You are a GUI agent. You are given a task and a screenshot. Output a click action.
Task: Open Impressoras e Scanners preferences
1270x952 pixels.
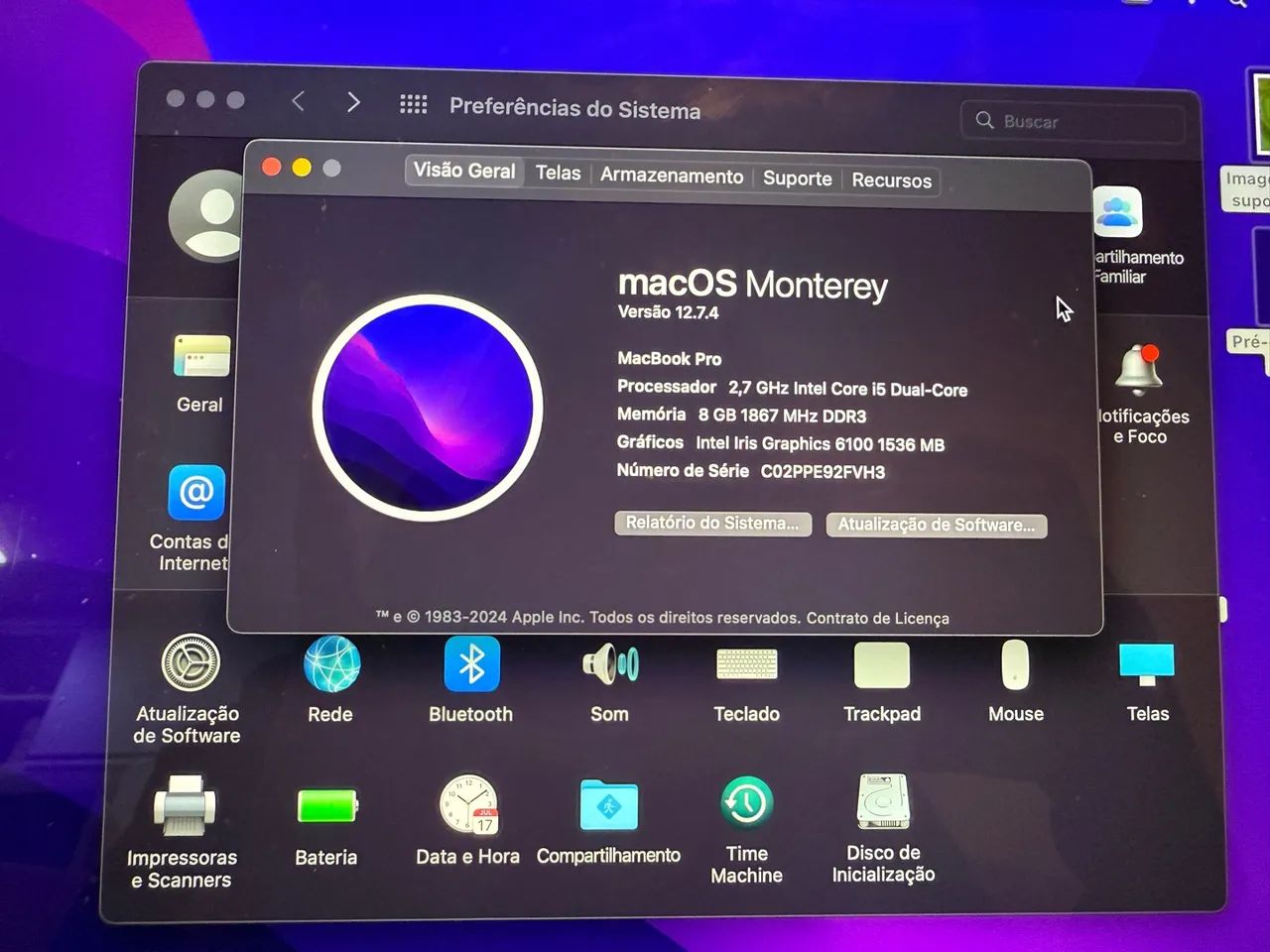coord(185,805)
